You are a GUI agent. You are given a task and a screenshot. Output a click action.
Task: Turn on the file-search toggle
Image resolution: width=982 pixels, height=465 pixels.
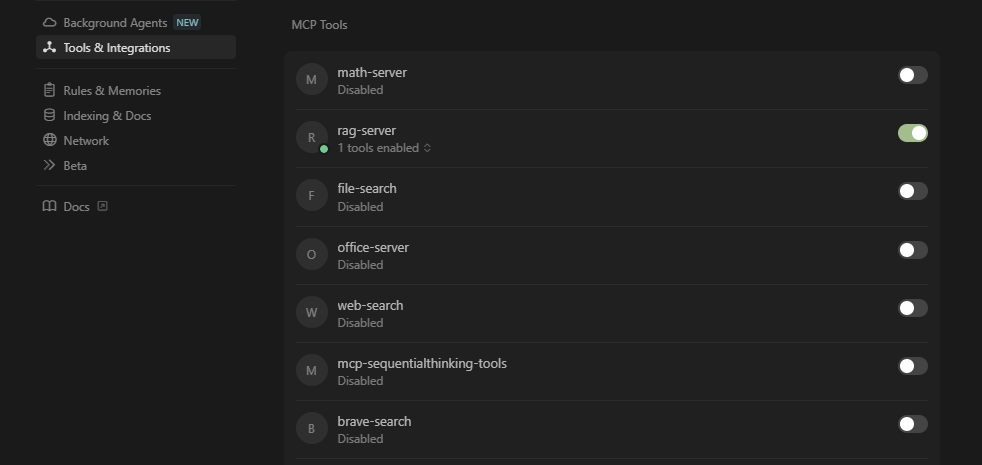click(912, 191)
